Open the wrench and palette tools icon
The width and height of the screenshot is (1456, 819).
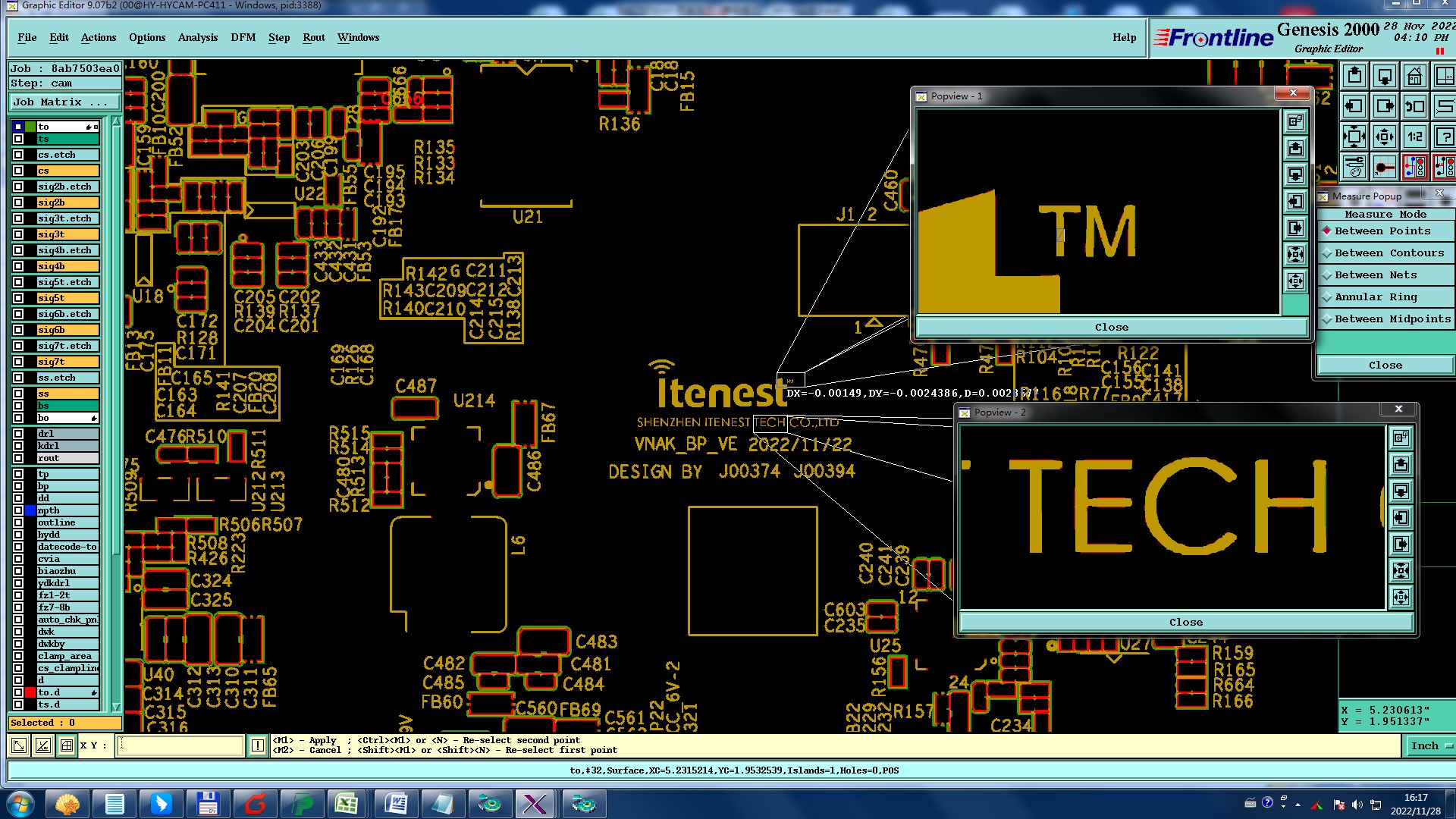click(x=1354, y=167)
